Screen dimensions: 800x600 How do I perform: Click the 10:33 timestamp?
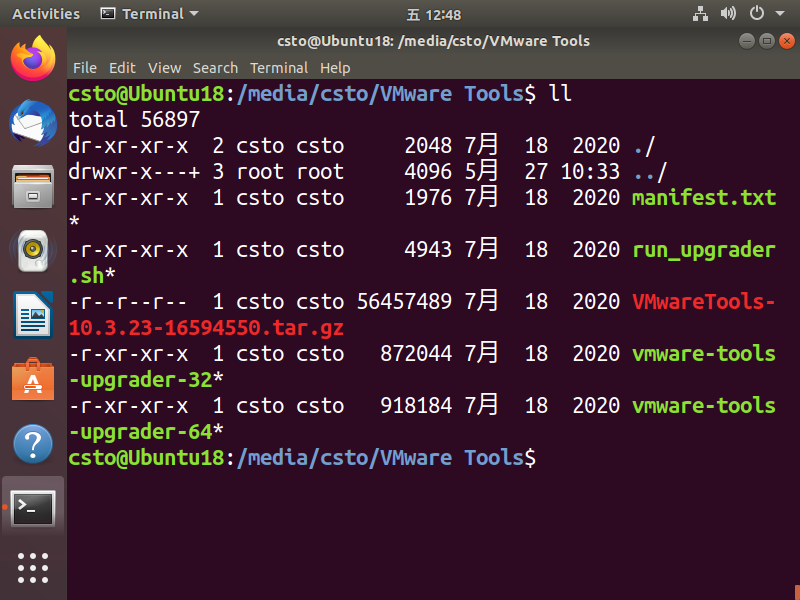click(x=590, y=172)
